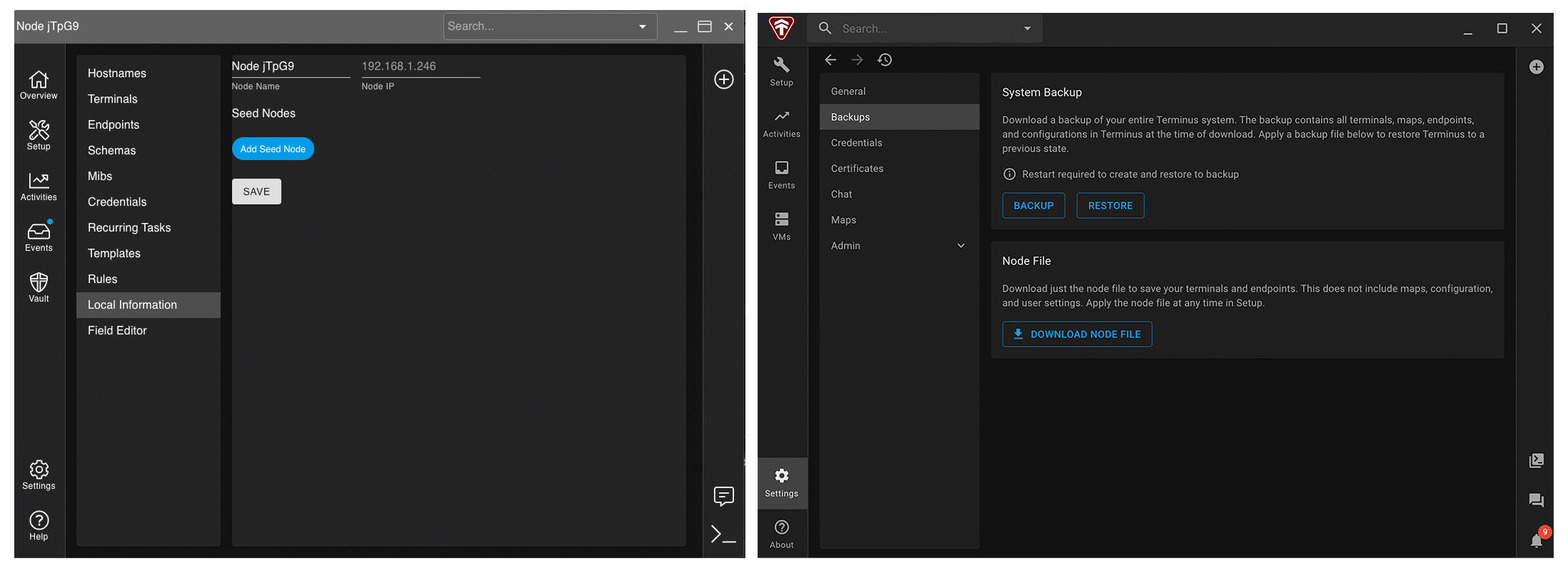Screen dimensions: 1568x566
Task: Open the search dropdown arrow in left window
Action: pyautogui.click(x=643, y=26)
